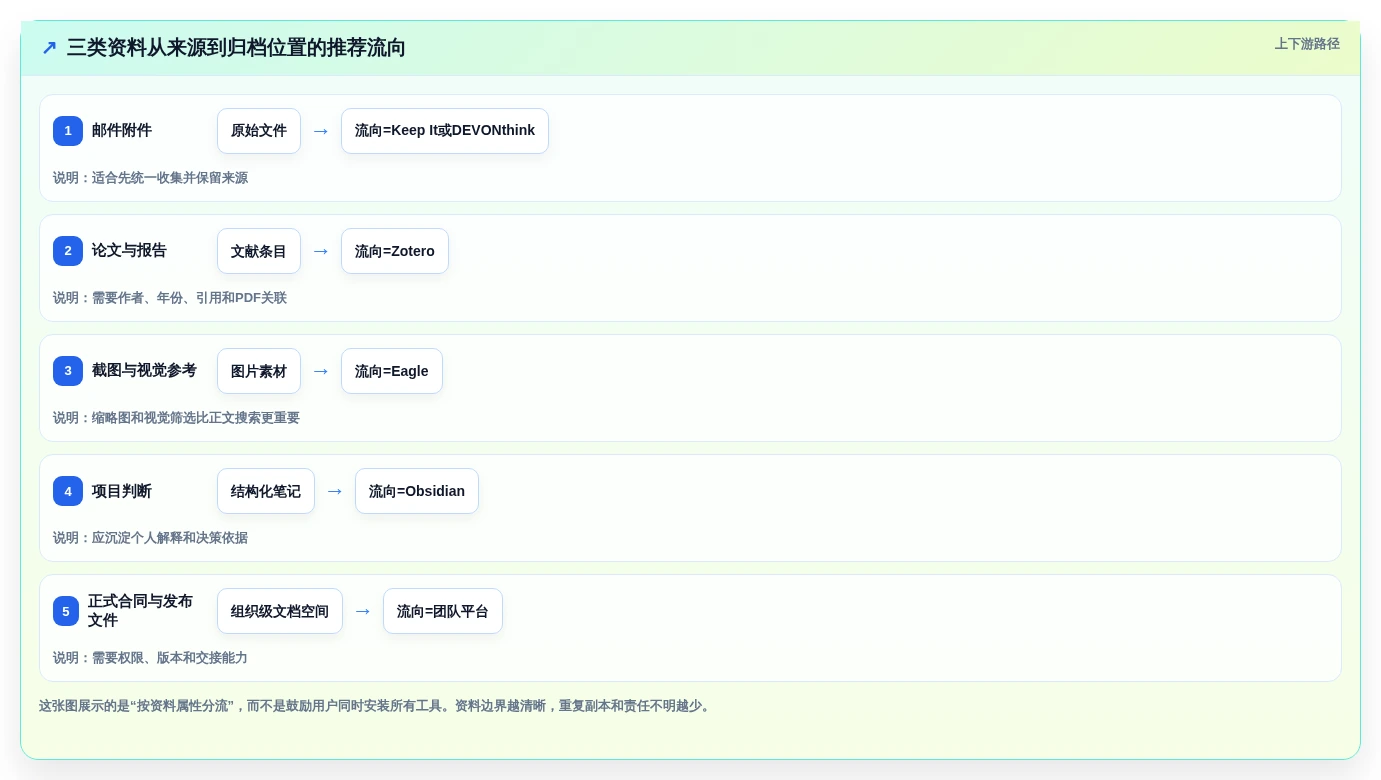Click the arrow between 组织级文档空间 and 团队平台

363,611
